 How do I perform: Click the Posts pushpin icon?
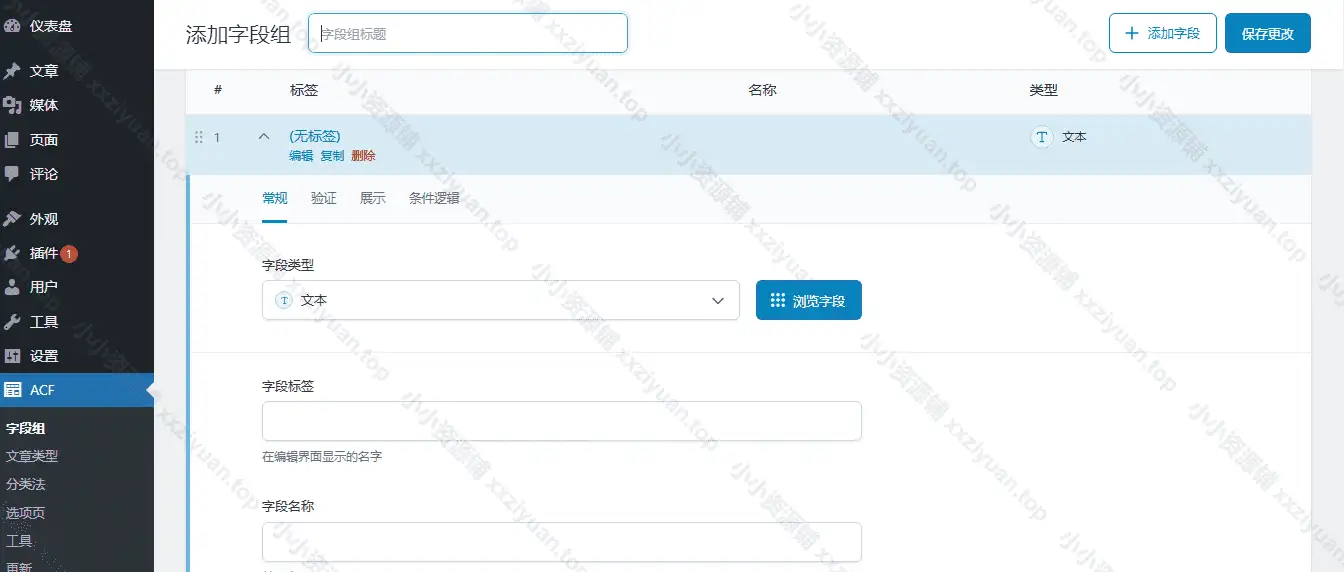pos(12,71)
